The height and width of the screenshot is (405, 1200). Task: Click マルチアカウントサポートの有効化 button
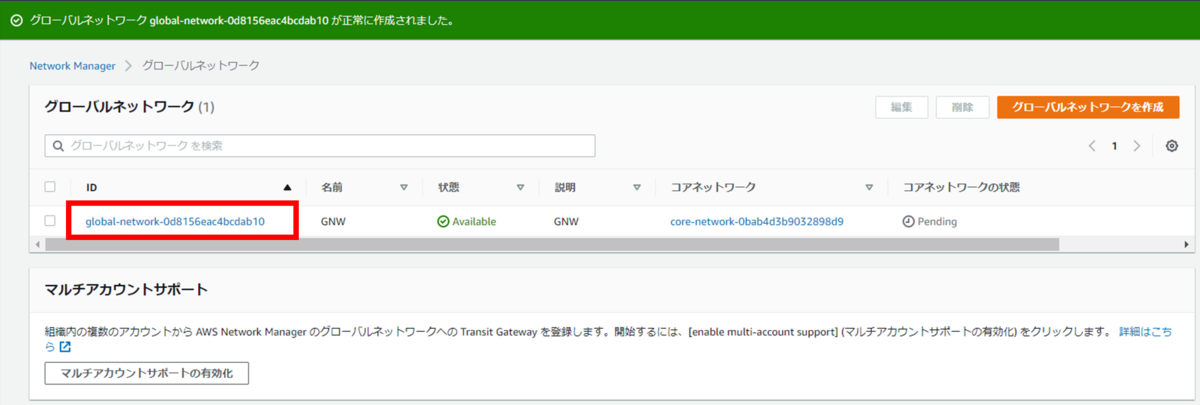tap(147, 373)
